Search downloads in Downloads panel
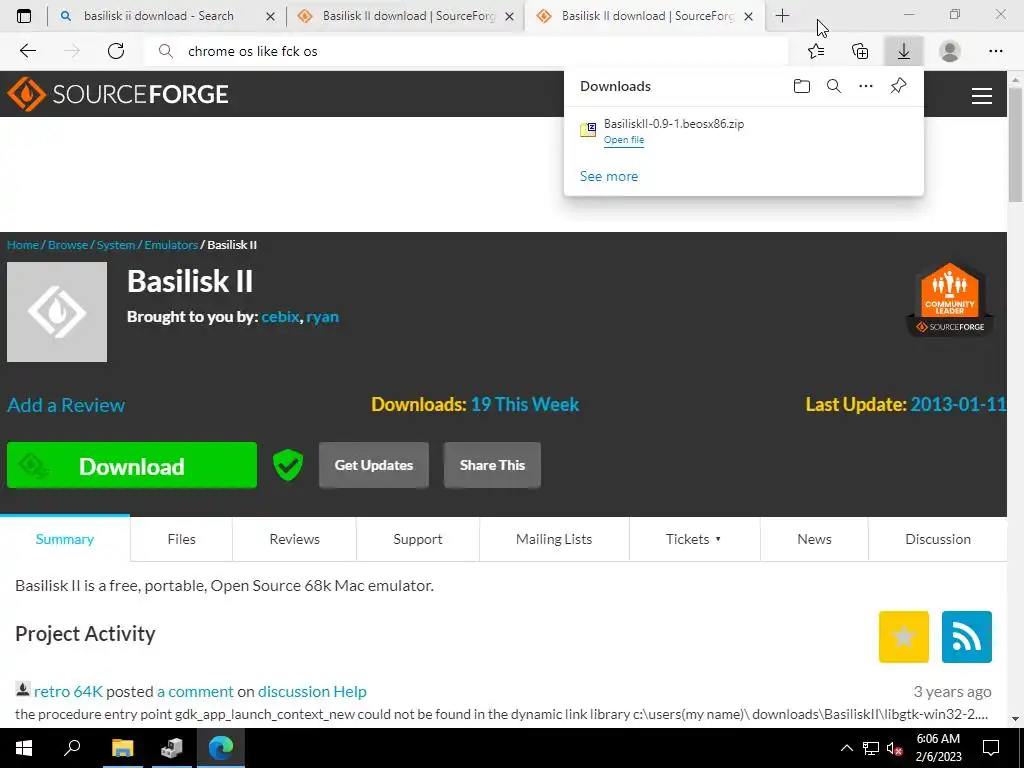The height and width of the screenshot is (768, 1024). click(834, 86)
